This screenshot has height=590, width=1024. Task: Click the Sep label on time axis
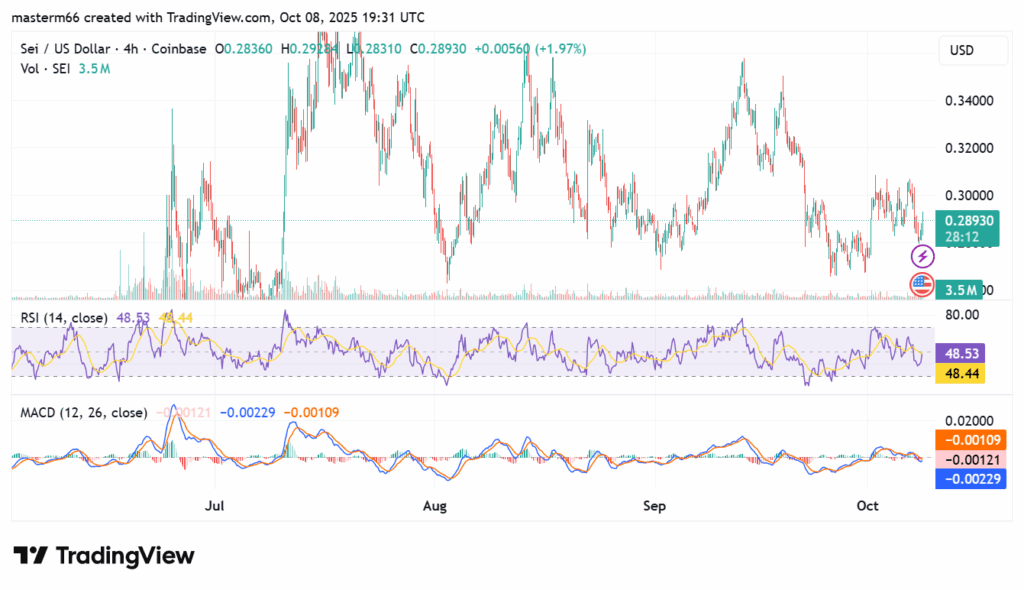(655, 507)
